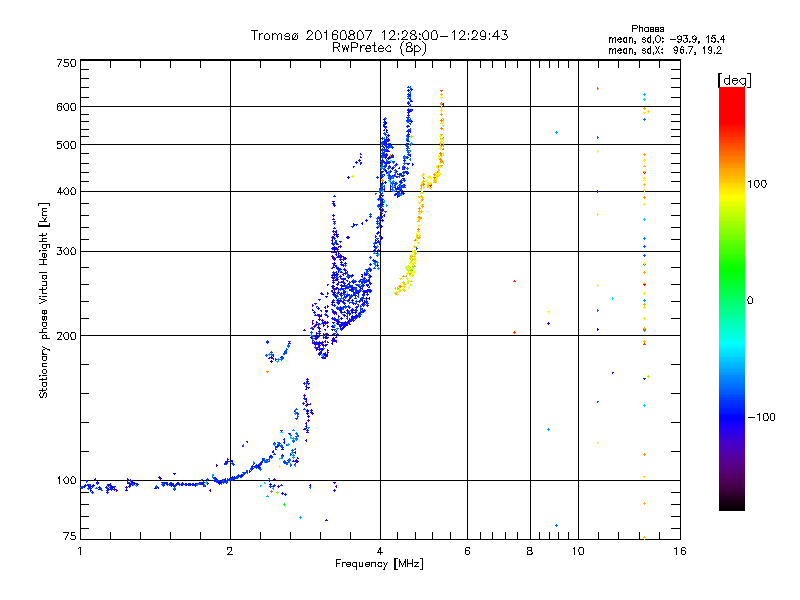
Task: Click the x-axis tick label '8'
Action: [530, 551]
